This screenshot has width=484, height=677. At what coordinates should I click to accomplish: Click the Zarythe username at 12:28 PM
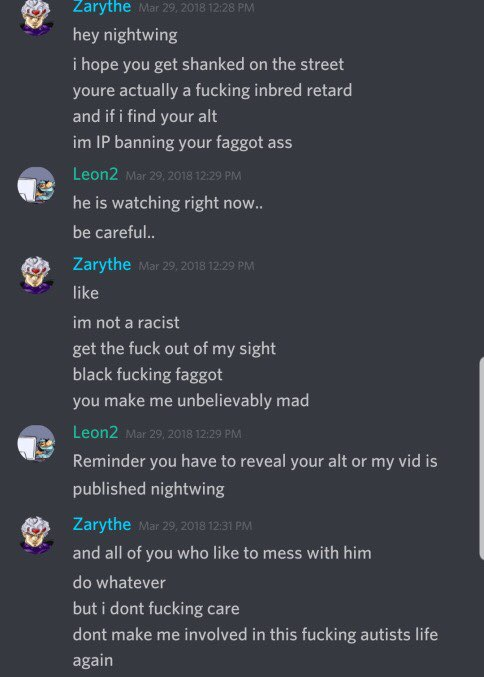(x=102, y=6)
